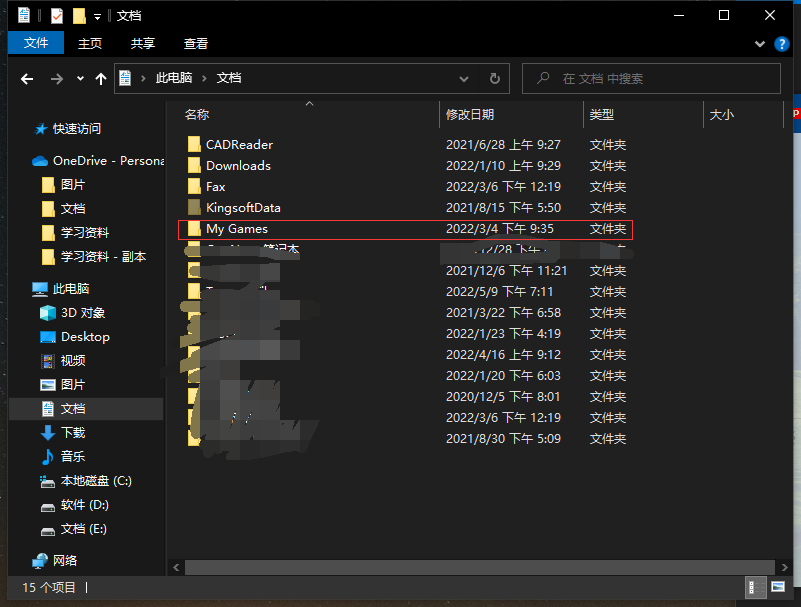Open 下载 in the navigation pane

pyautogui.click(x=73, y=433)
